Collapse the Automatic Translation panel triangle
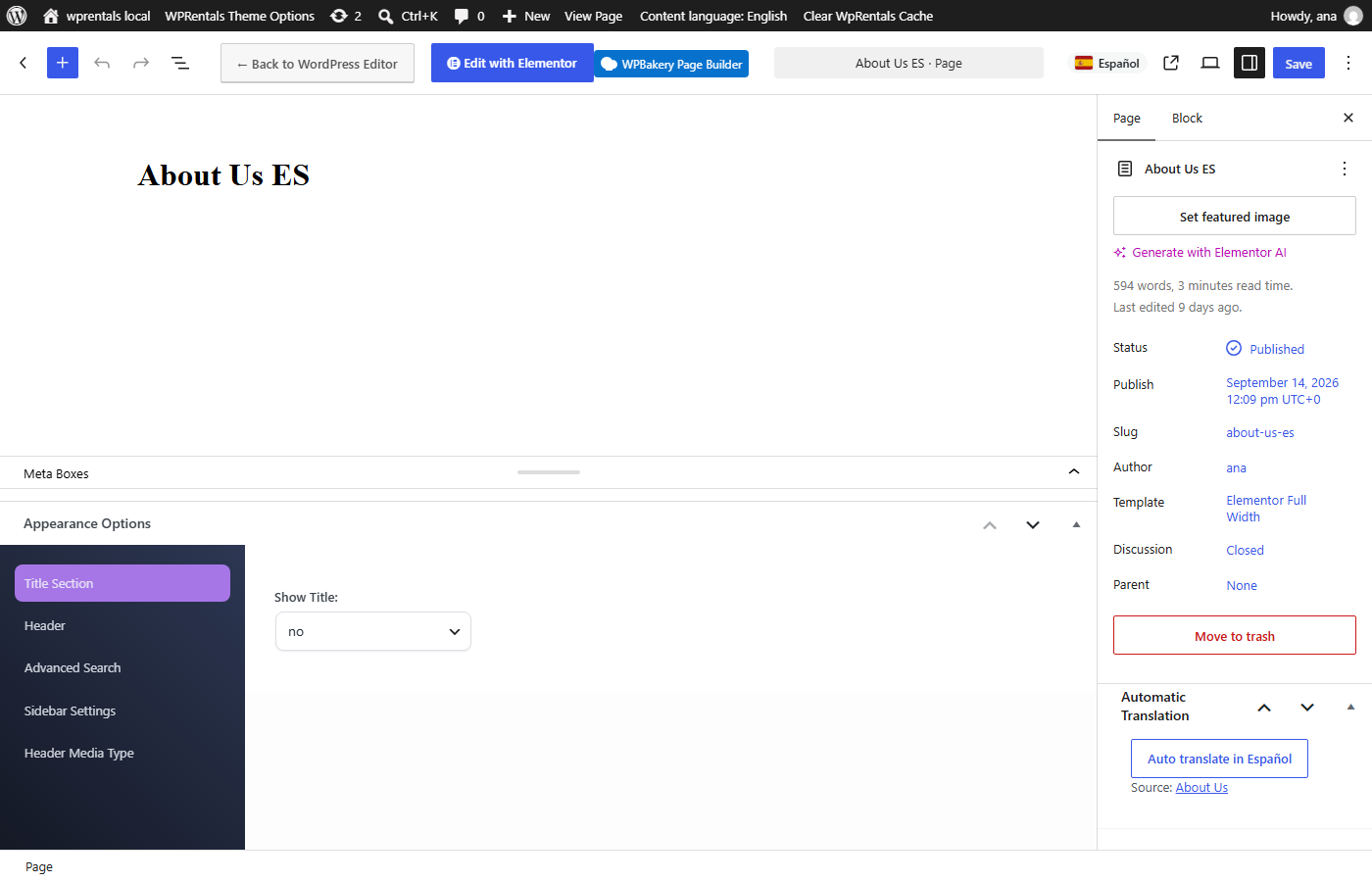The height and width of the screenshot is (882, 1372). tap(1350, 707)
